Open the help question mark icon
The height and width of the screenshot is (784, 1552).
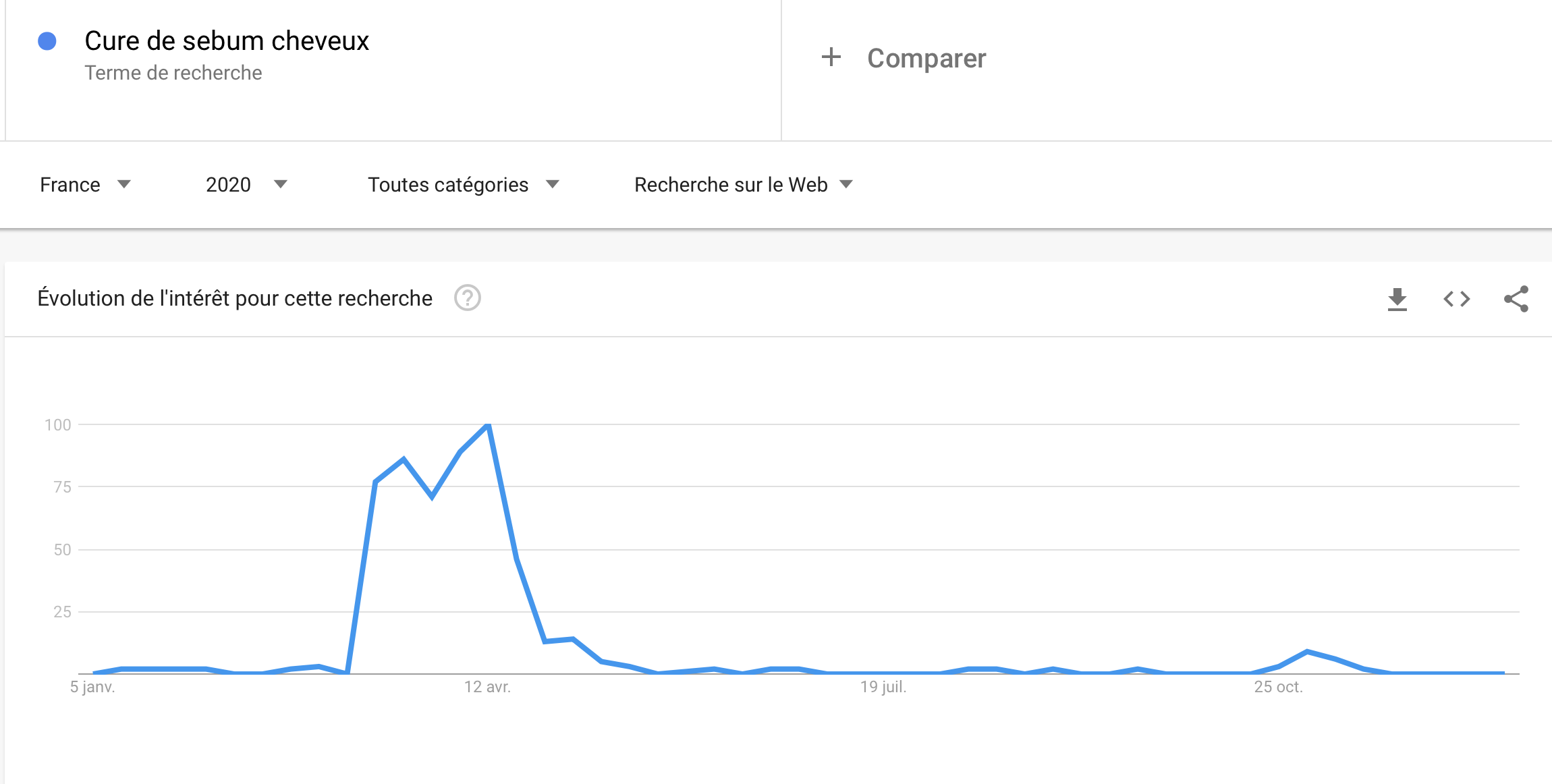pos(467,298)
